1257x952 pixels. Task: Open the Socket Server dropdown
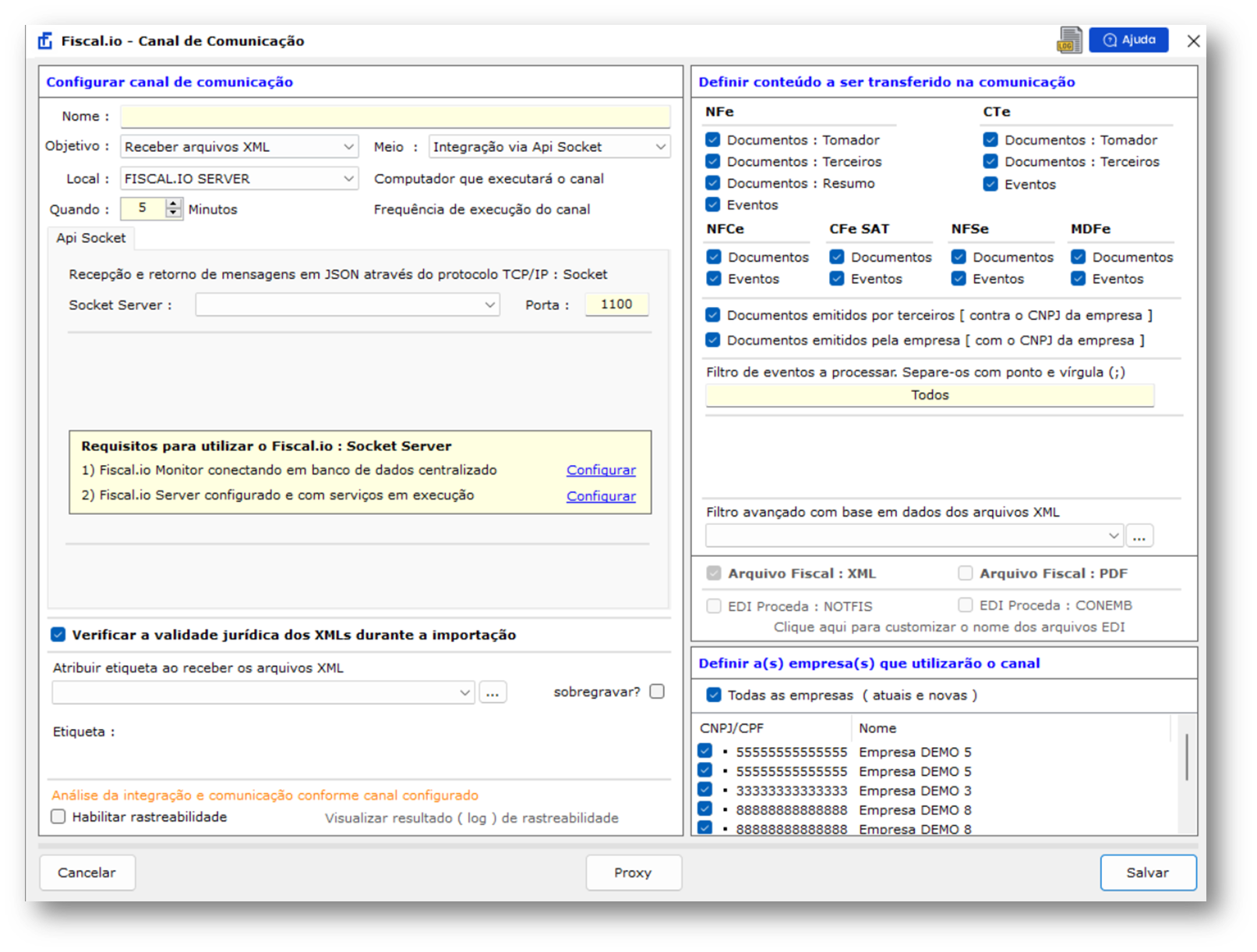point(348,305)
